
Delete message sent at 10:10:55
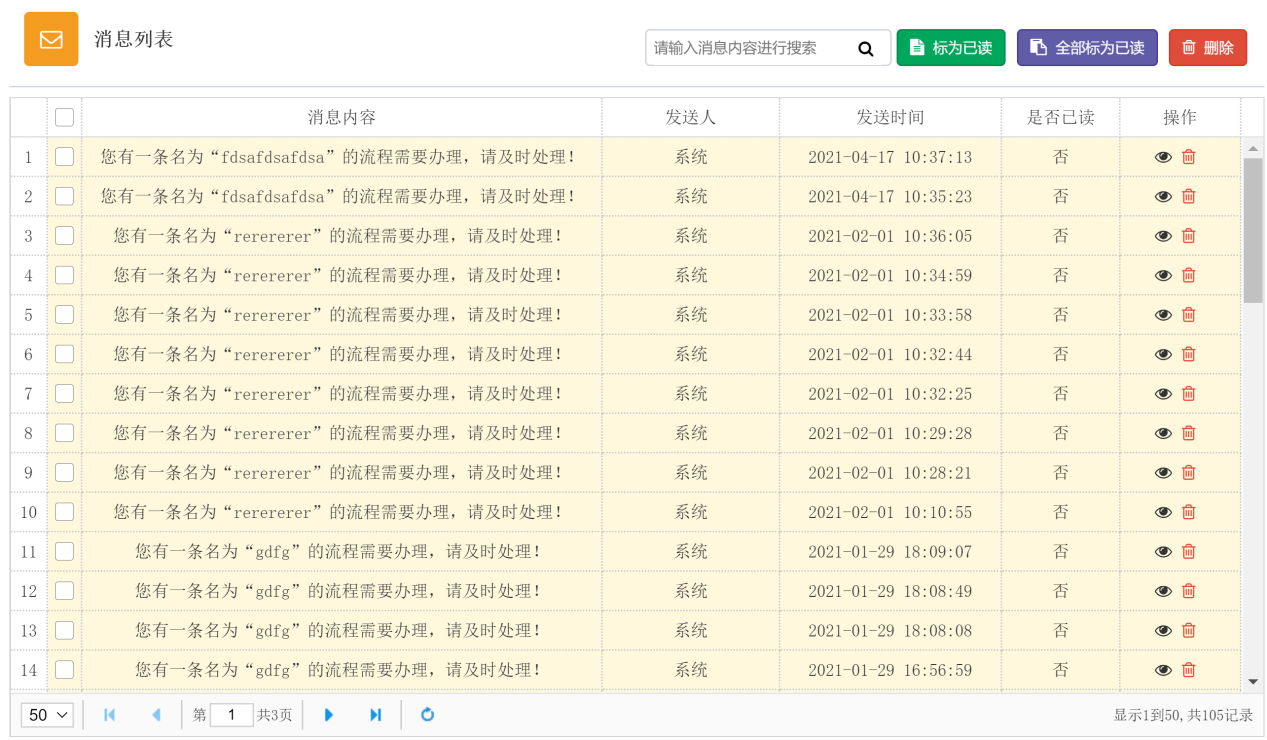[x=1189, y=512]
